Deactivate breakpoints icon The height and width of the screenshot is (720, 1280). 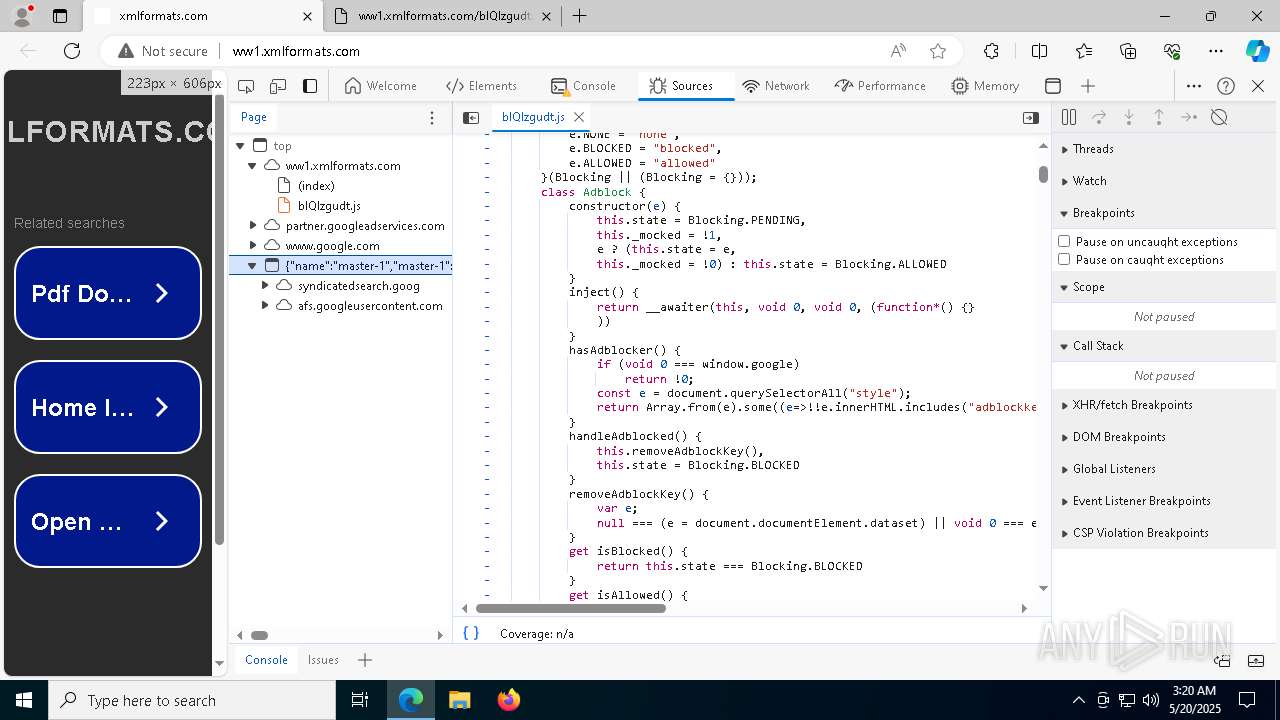coord(1219,118)
